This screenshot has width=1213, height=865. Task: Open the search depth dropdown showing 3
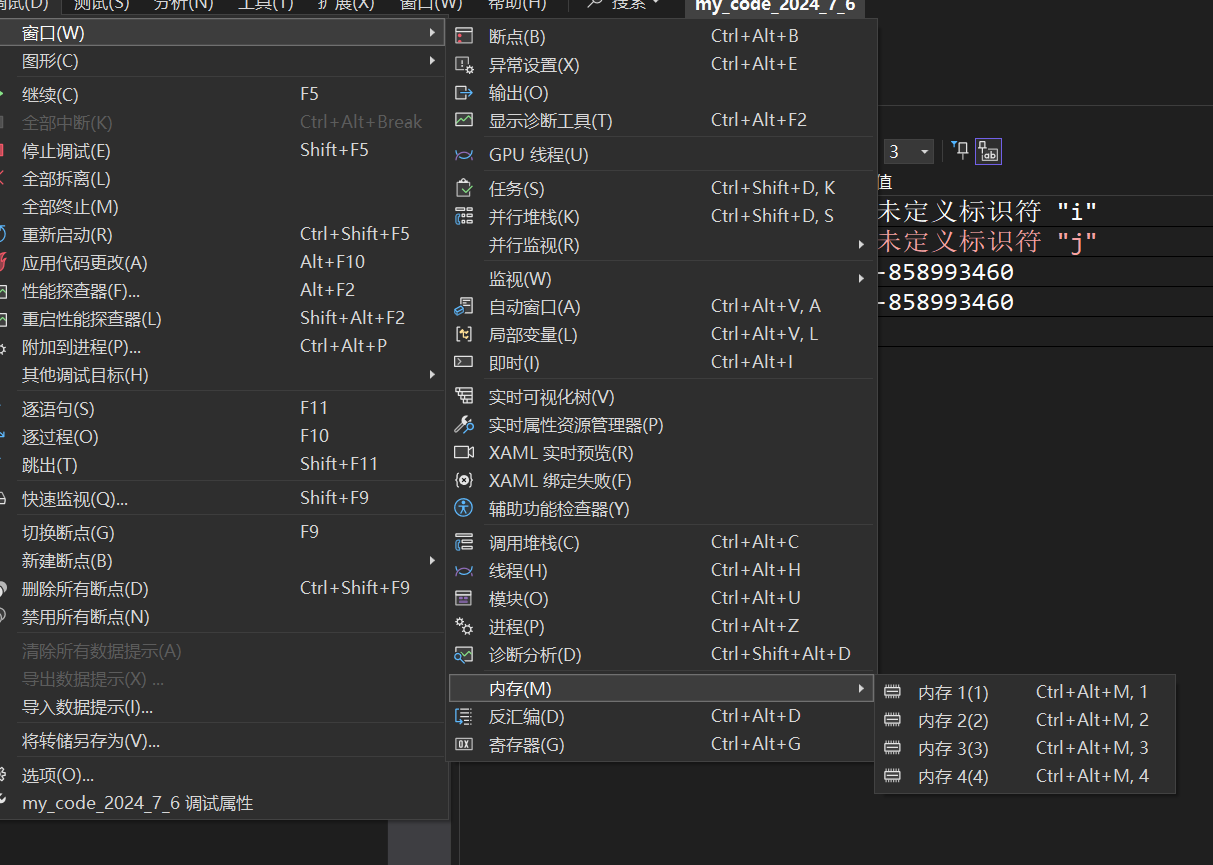[x=909, y=152]
